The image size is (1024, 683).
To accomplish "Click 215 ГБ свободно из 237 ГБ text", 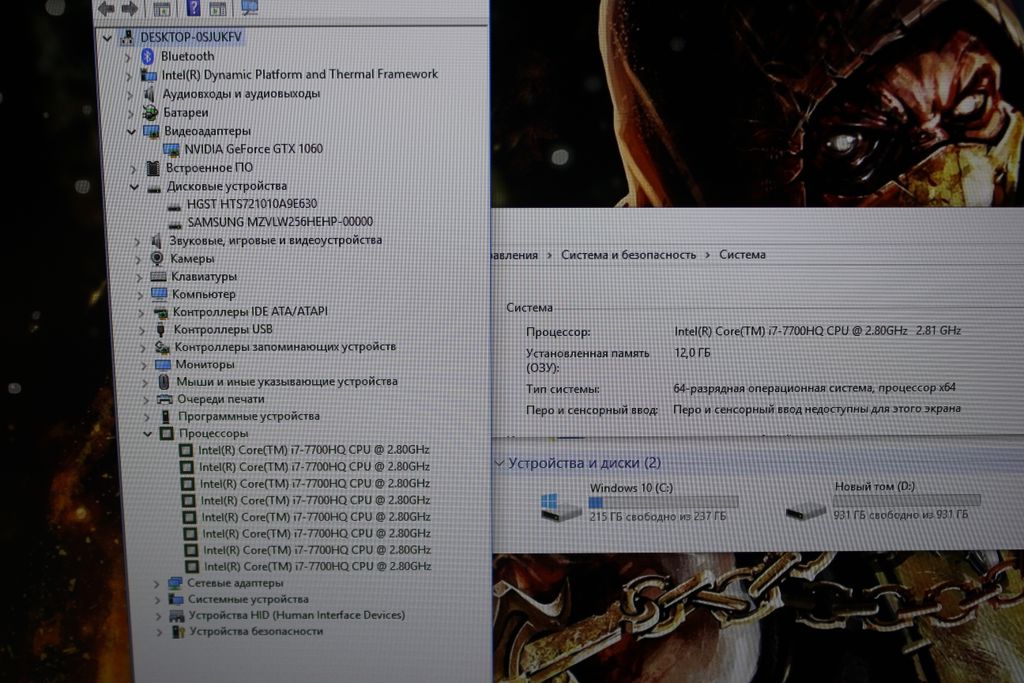I will point(657,516).
